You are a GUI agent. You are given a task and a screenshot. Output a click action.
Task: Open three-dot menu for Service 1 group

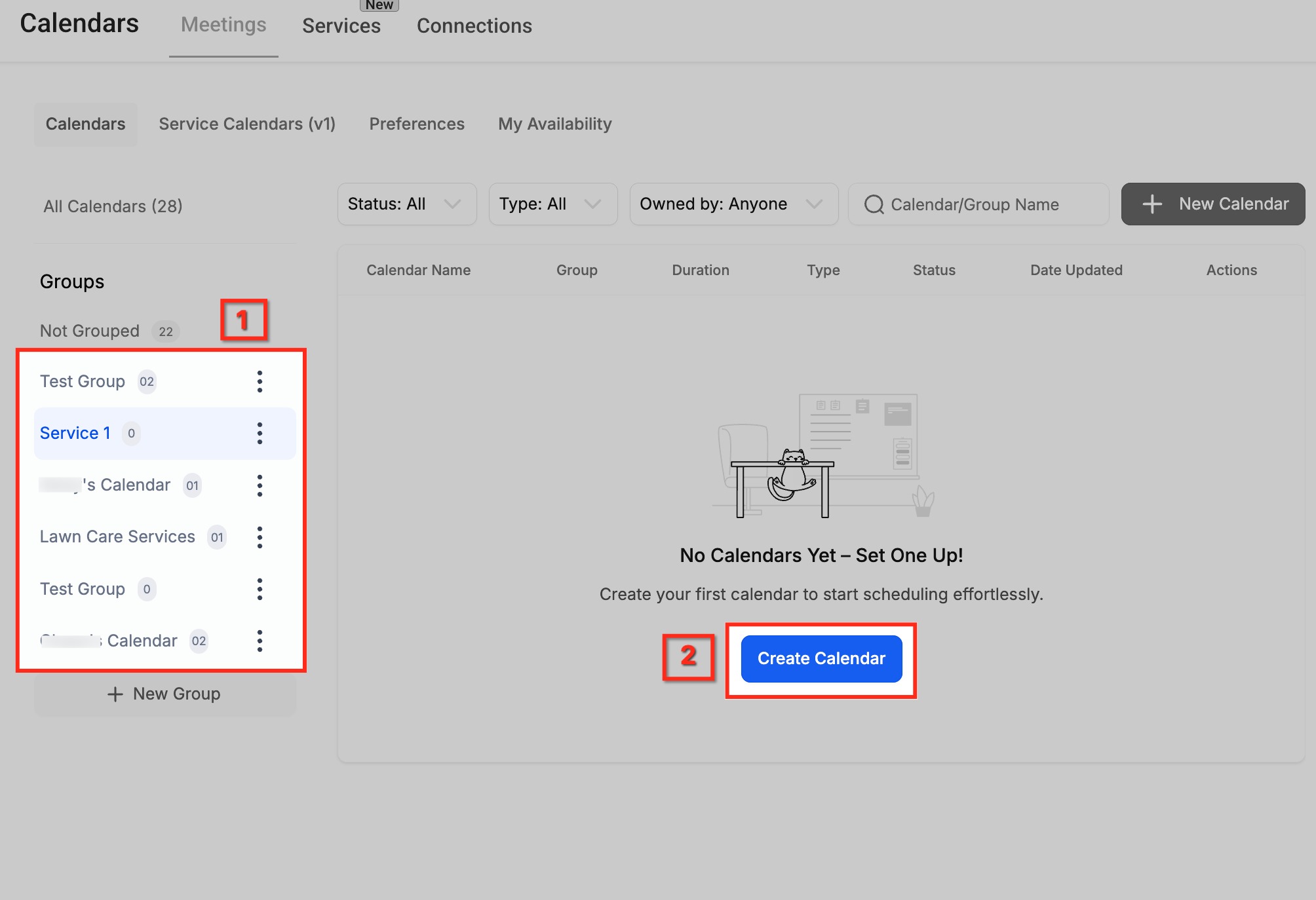coord(260,433)
